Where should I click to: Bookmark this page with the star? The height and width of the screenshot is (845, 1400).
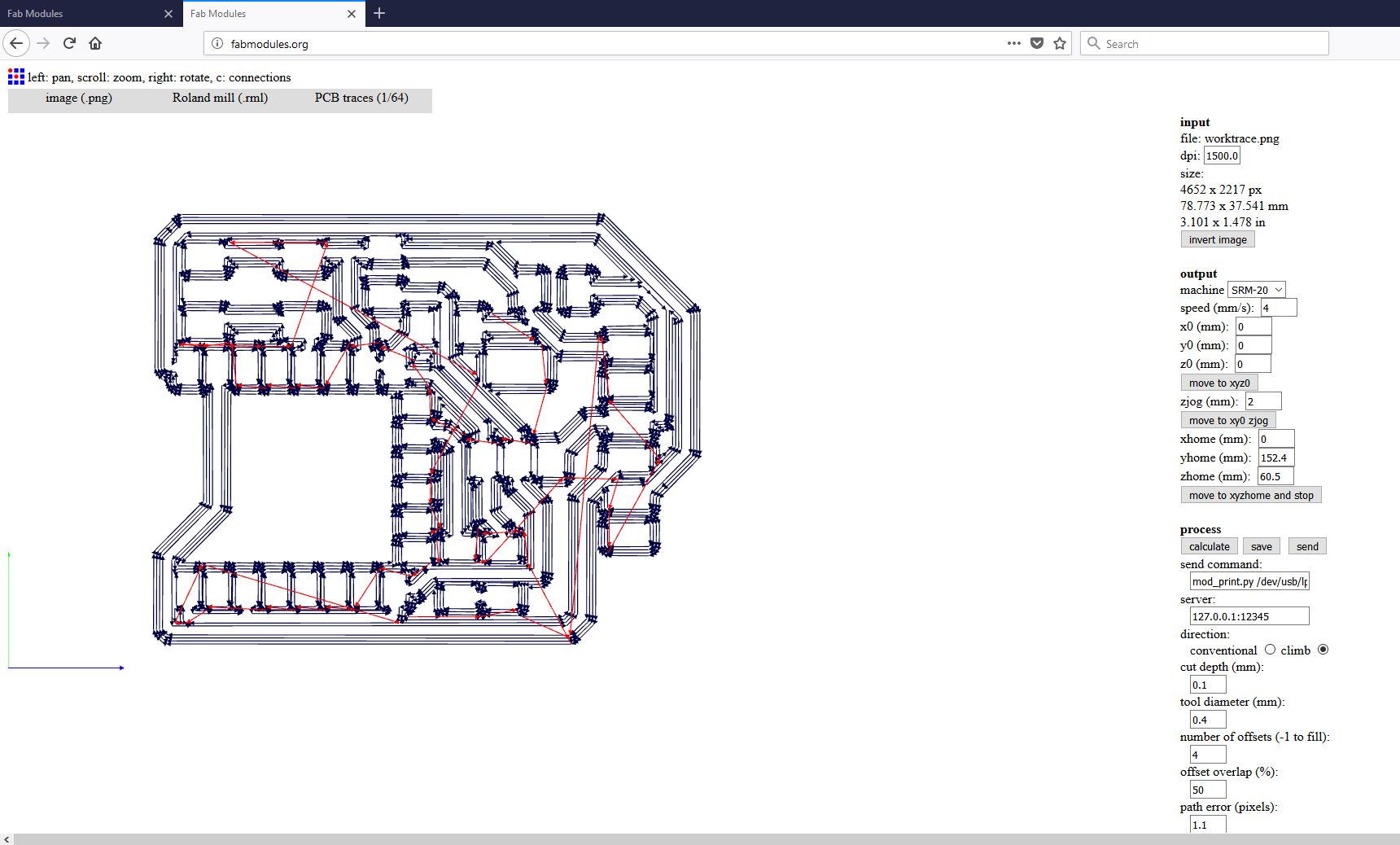point(1060,43)
